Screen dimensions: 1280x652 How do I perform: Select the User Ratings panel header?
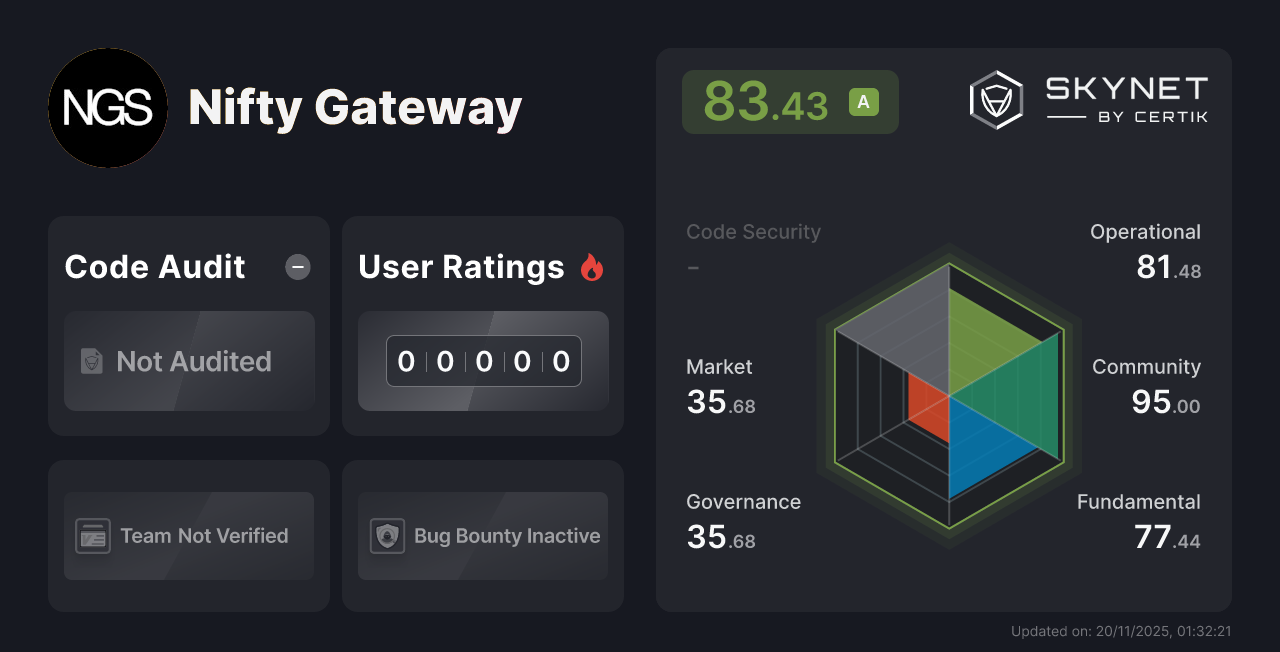click(x=461, y=266)
